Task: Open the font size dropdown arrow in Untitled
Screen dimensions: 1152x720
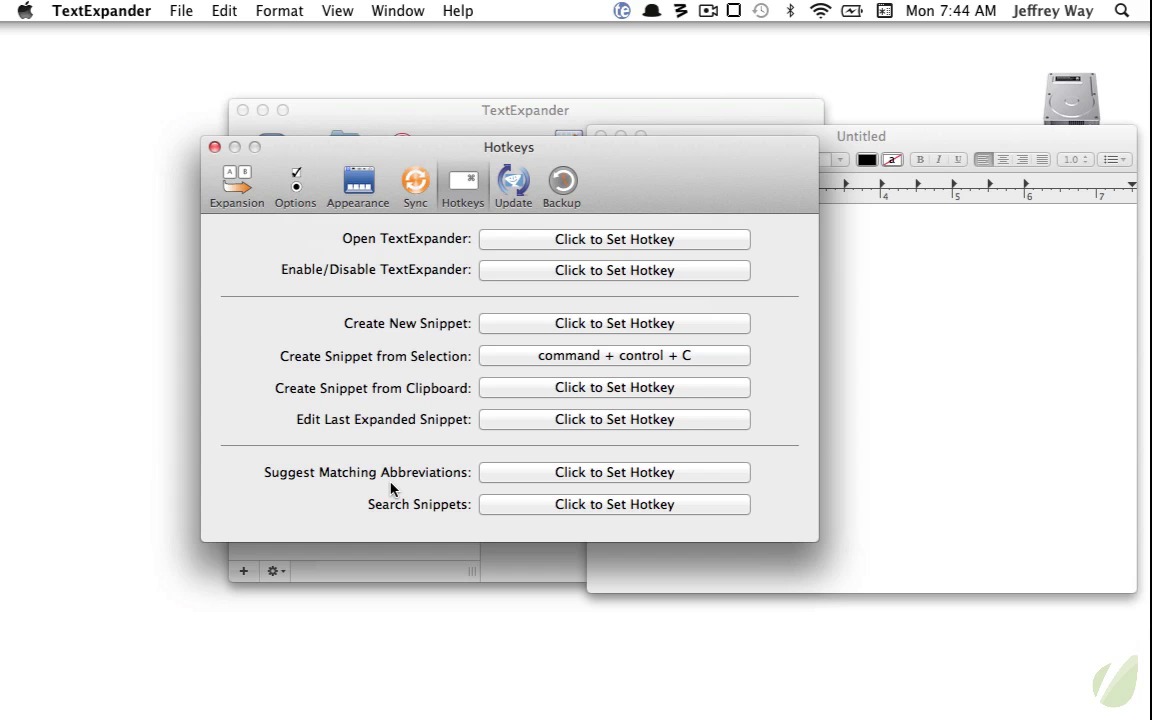Action: (840, 159)
